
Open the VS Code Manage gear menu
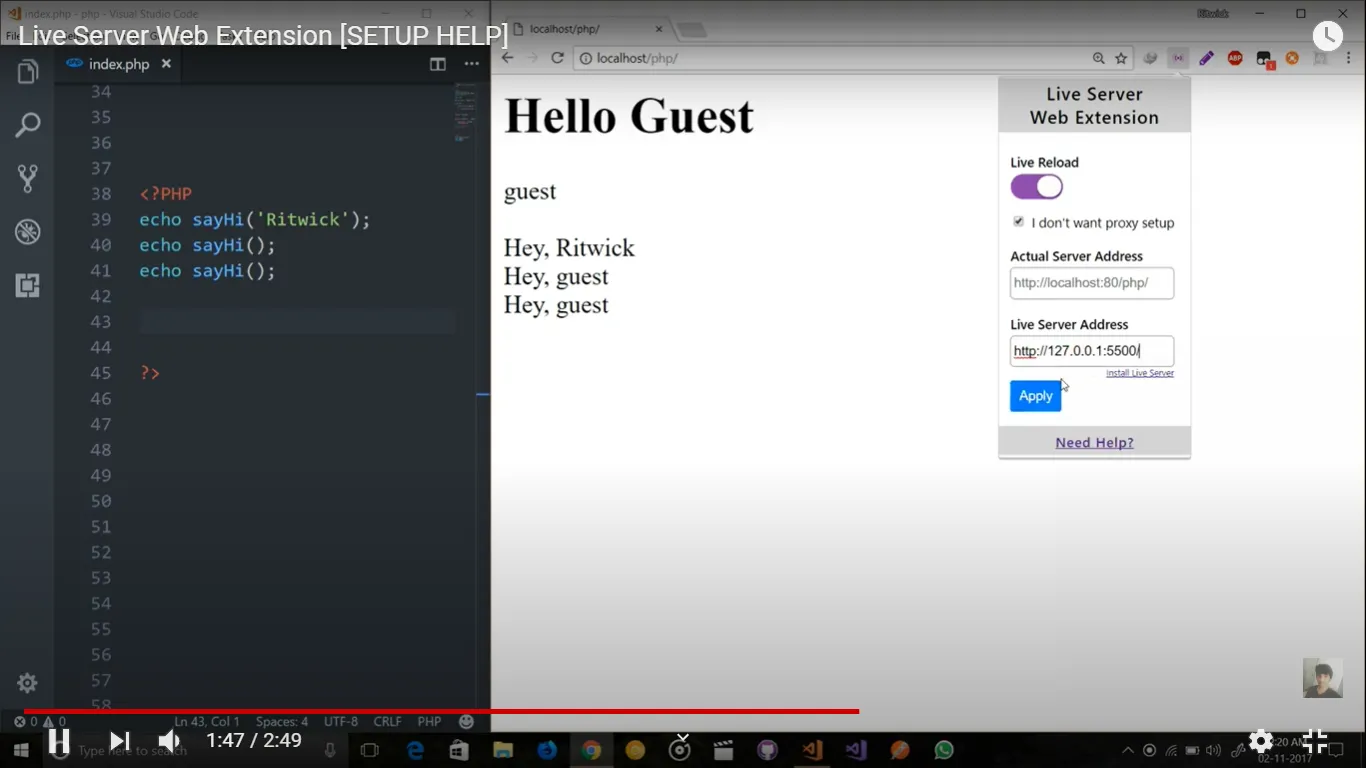(27, 683)
